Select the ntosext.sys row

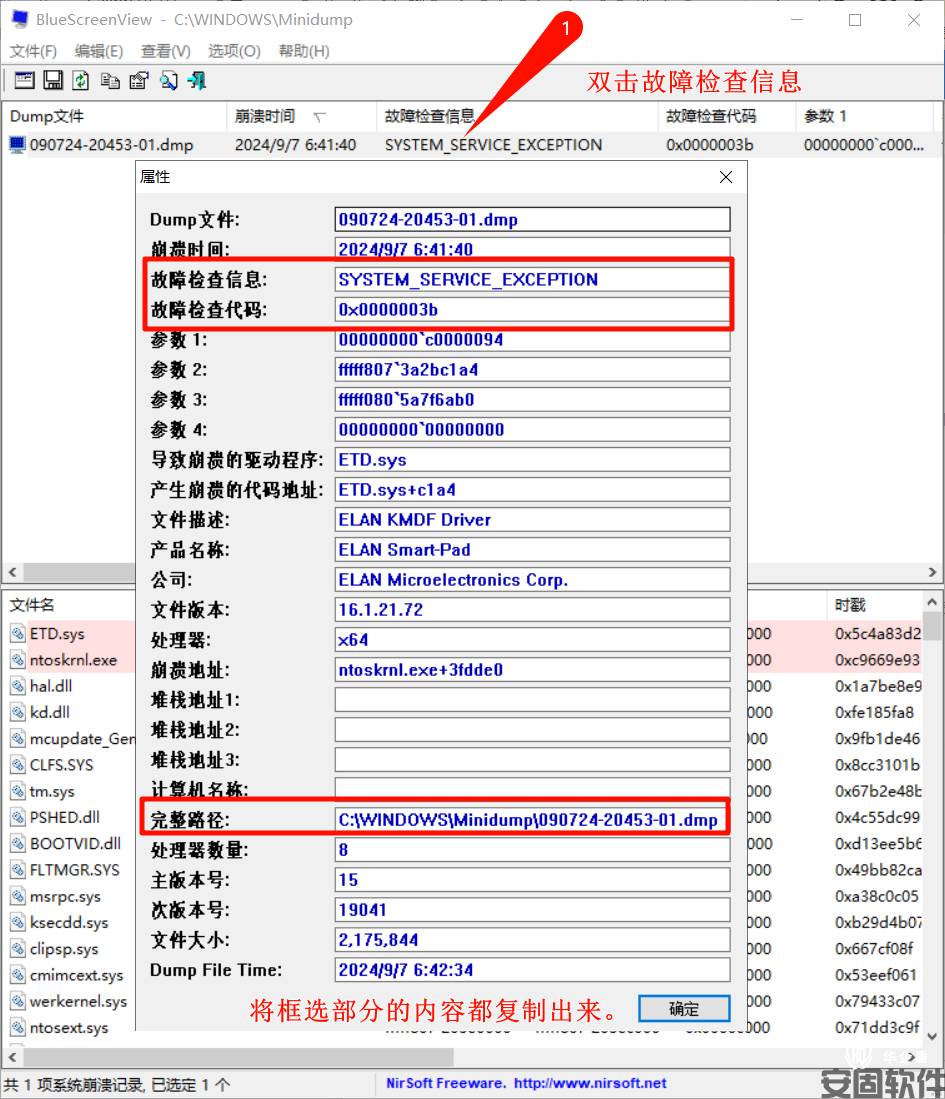click(69, 1028)
